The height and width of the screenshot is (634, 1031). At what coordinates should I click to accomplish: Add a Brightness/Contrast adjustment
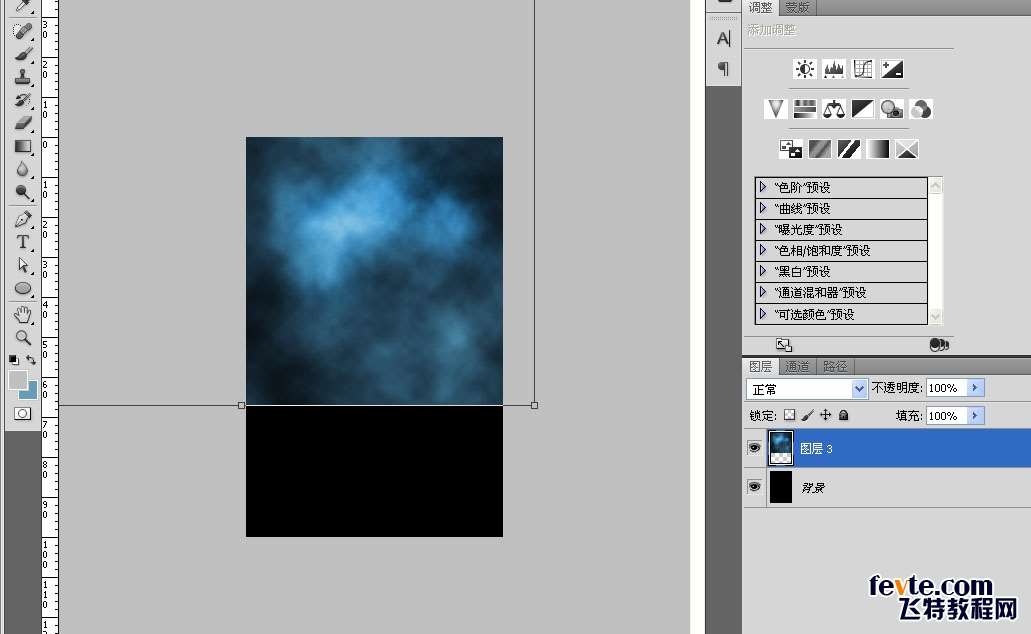[x=805, y=69]
